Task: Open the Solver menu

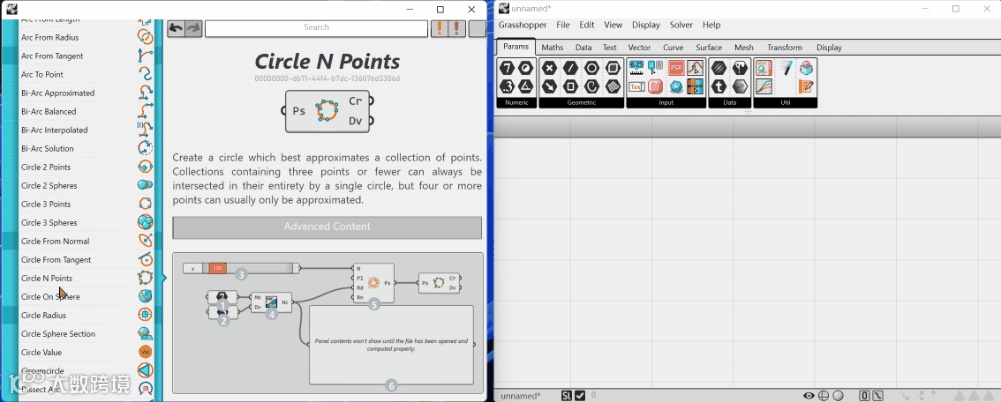Action: 681,25
